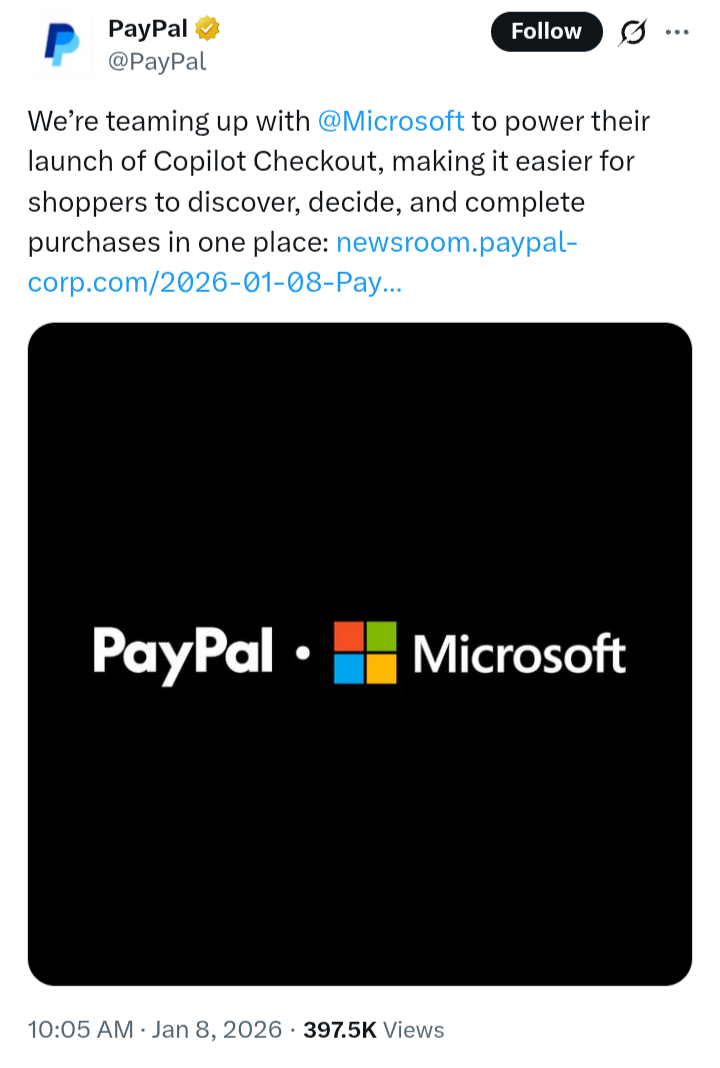Open the PayPal profile avatar

click(x=61, y=45)
